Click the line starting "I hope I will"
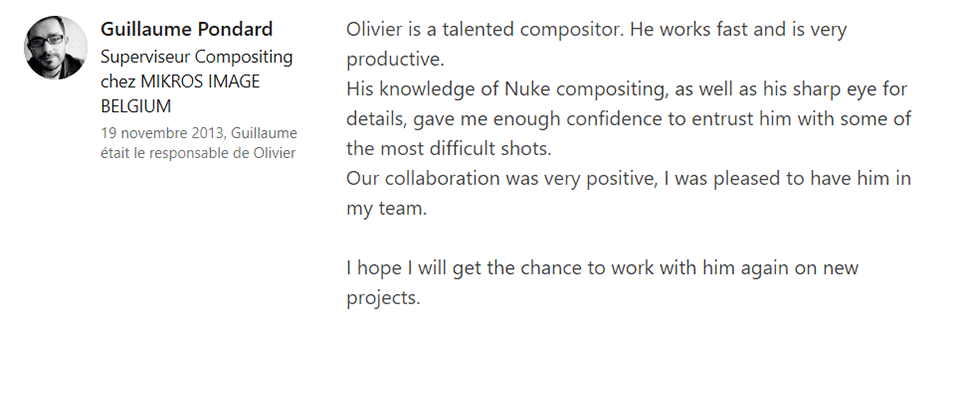This screenshot has height=410, width=966. click(x=603, y=268)
